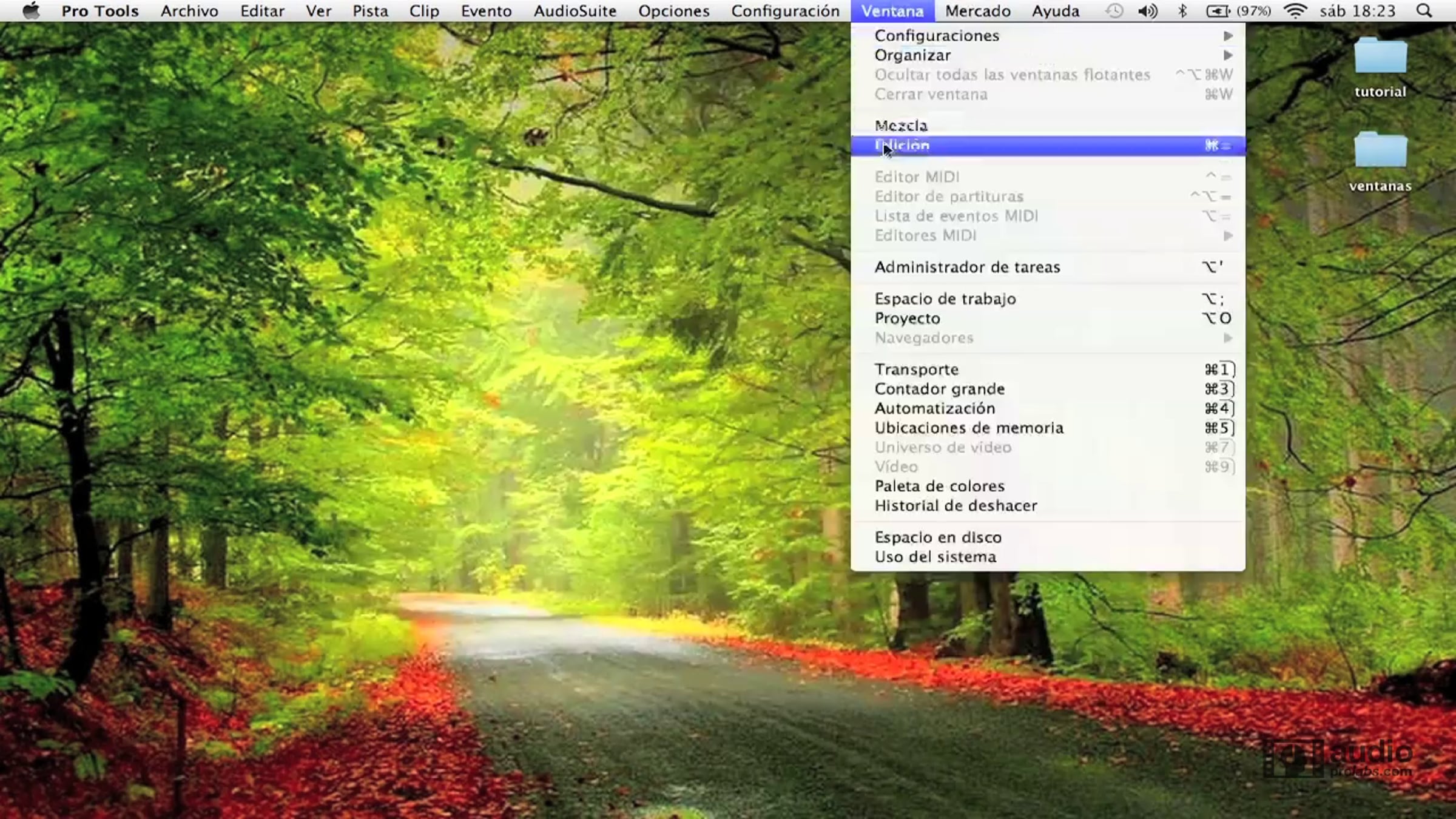1456x819 pixels.
Task: Click the date and time clock
Action: pyautogui.click(x=1357, y=11)
